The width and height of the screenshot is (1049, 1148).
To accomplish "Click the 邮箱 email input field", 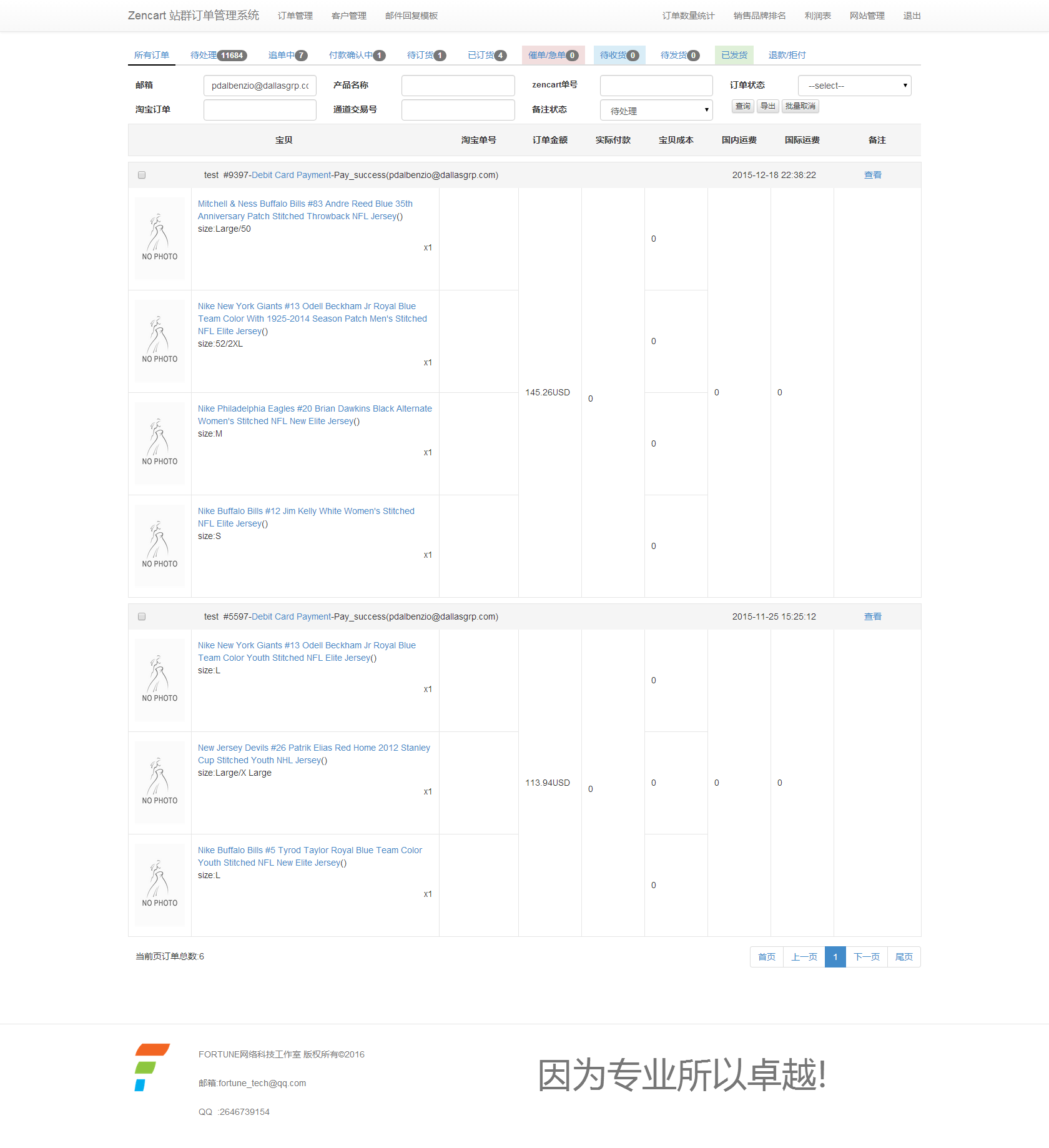I will tap(259, 85).
